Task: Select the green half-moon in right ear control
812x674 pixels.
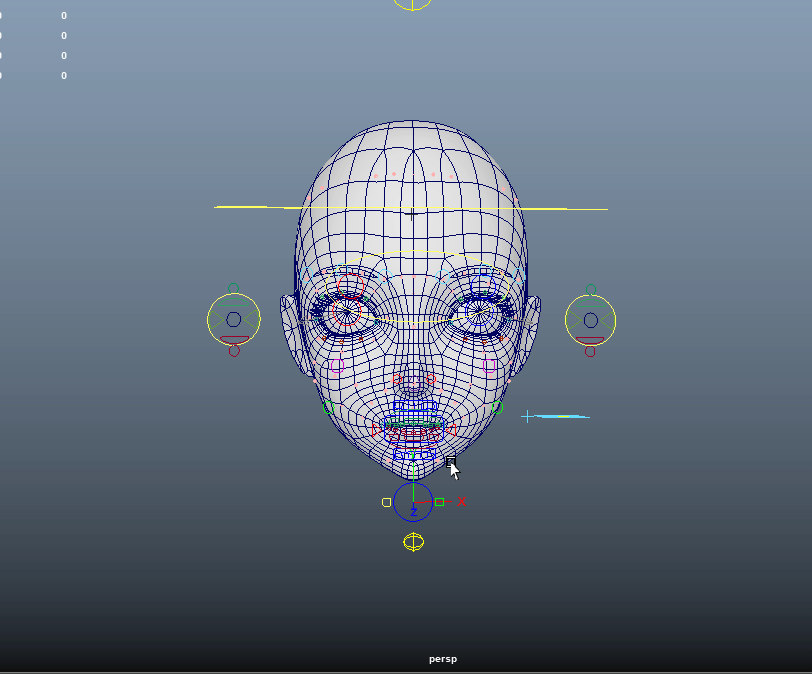Action: 590,303
